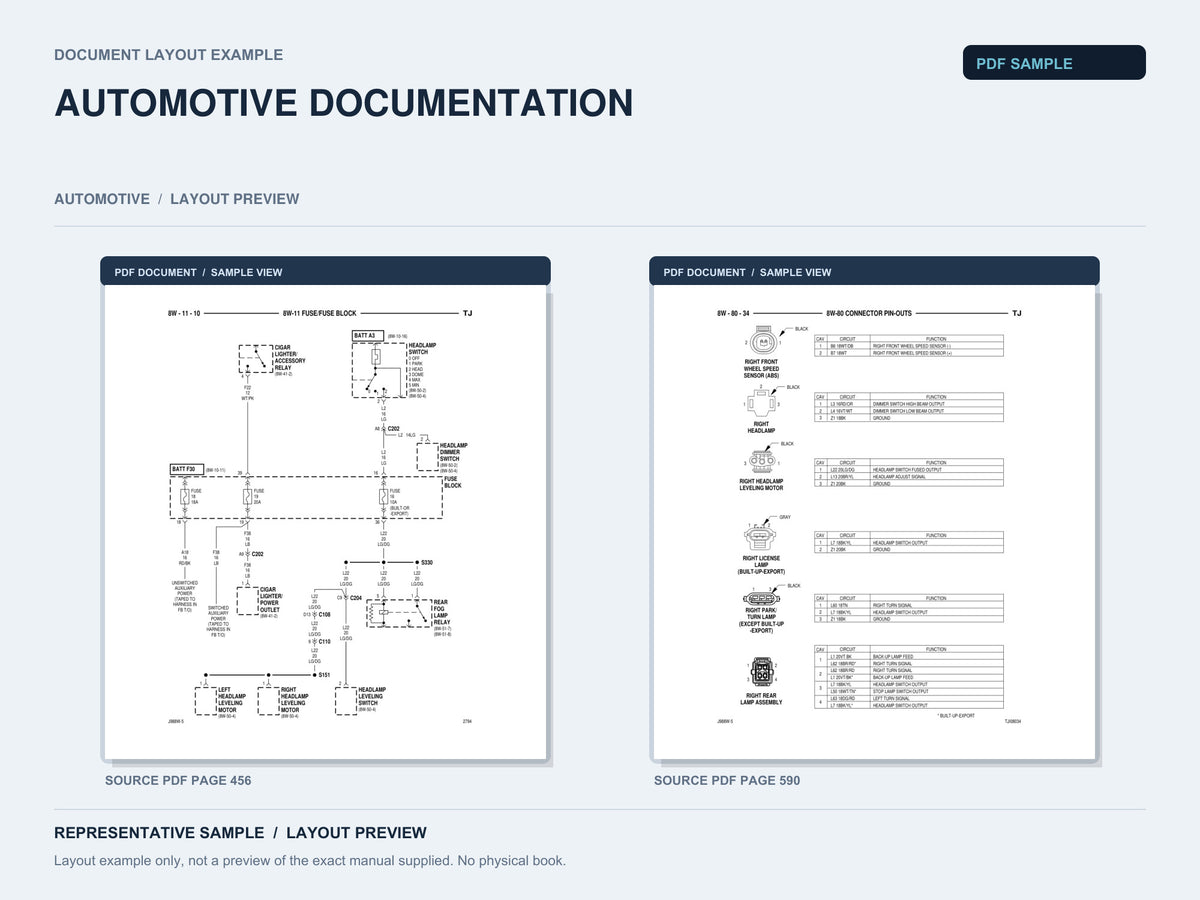This screenshot has height=900, width=1200.
Task: Select the REPRESENTATIVE SAMPLE / LAYOUT PREVIEW heading
Action: [240, 833]
